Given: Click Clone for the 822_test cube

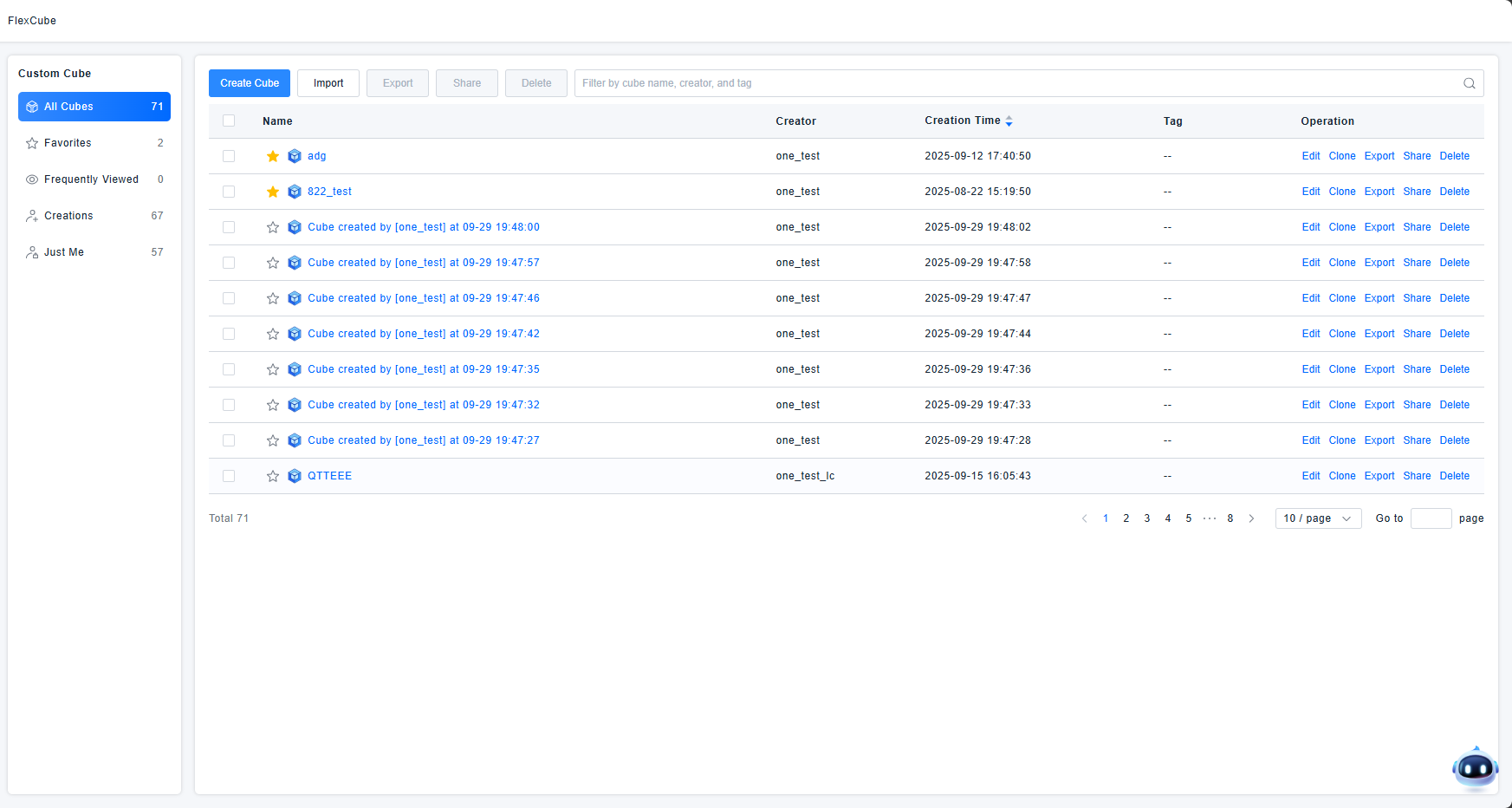Looking at the screenshot, I should tap(1341, 192).
